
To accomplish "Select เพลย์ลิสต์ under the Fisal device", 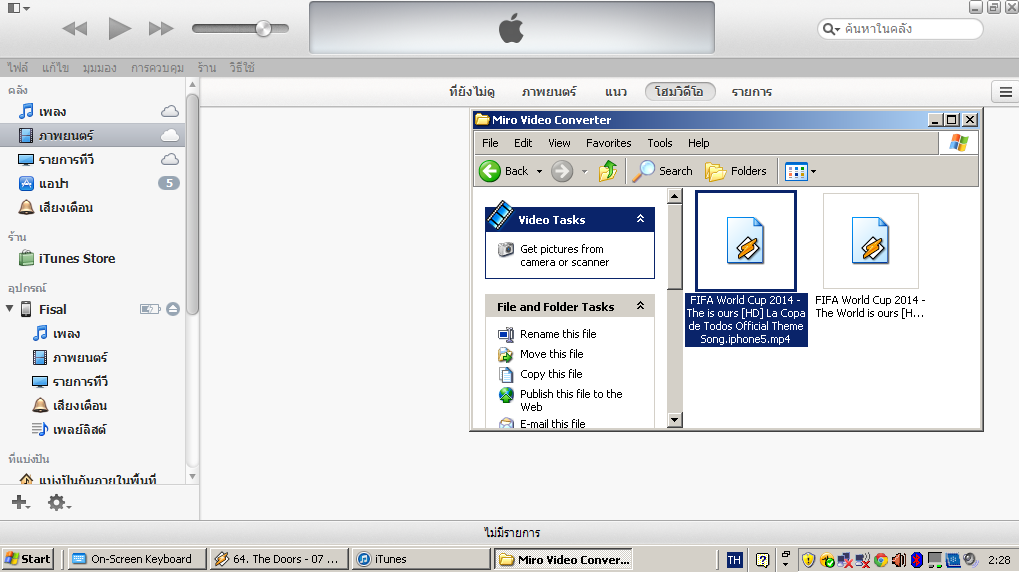I will tap(79, 429).
